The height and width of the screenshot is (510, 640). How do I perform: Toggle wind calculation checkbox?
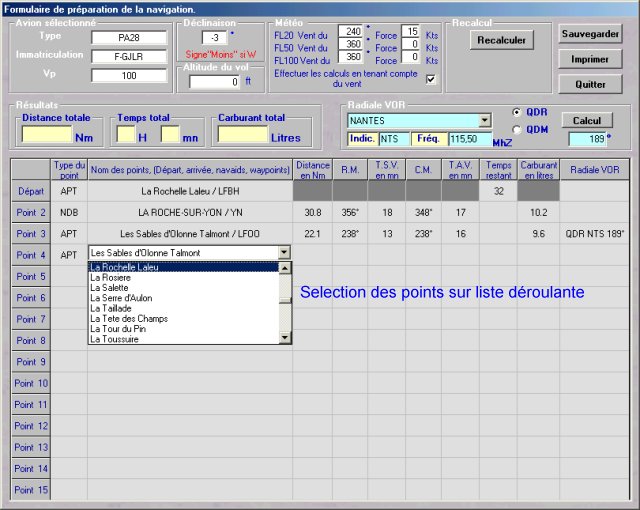tap(431, 79)
